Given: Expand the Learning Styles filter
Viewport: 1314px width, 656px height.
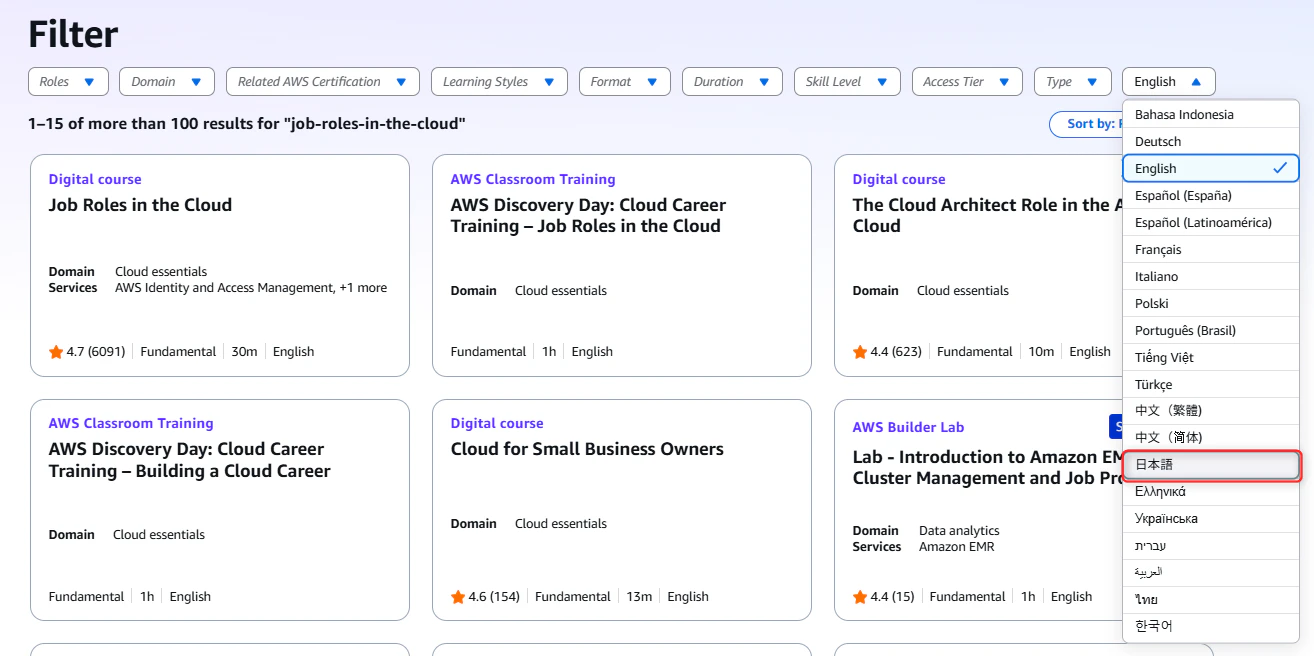Looking at the screenshot, I should pos(499,82).
